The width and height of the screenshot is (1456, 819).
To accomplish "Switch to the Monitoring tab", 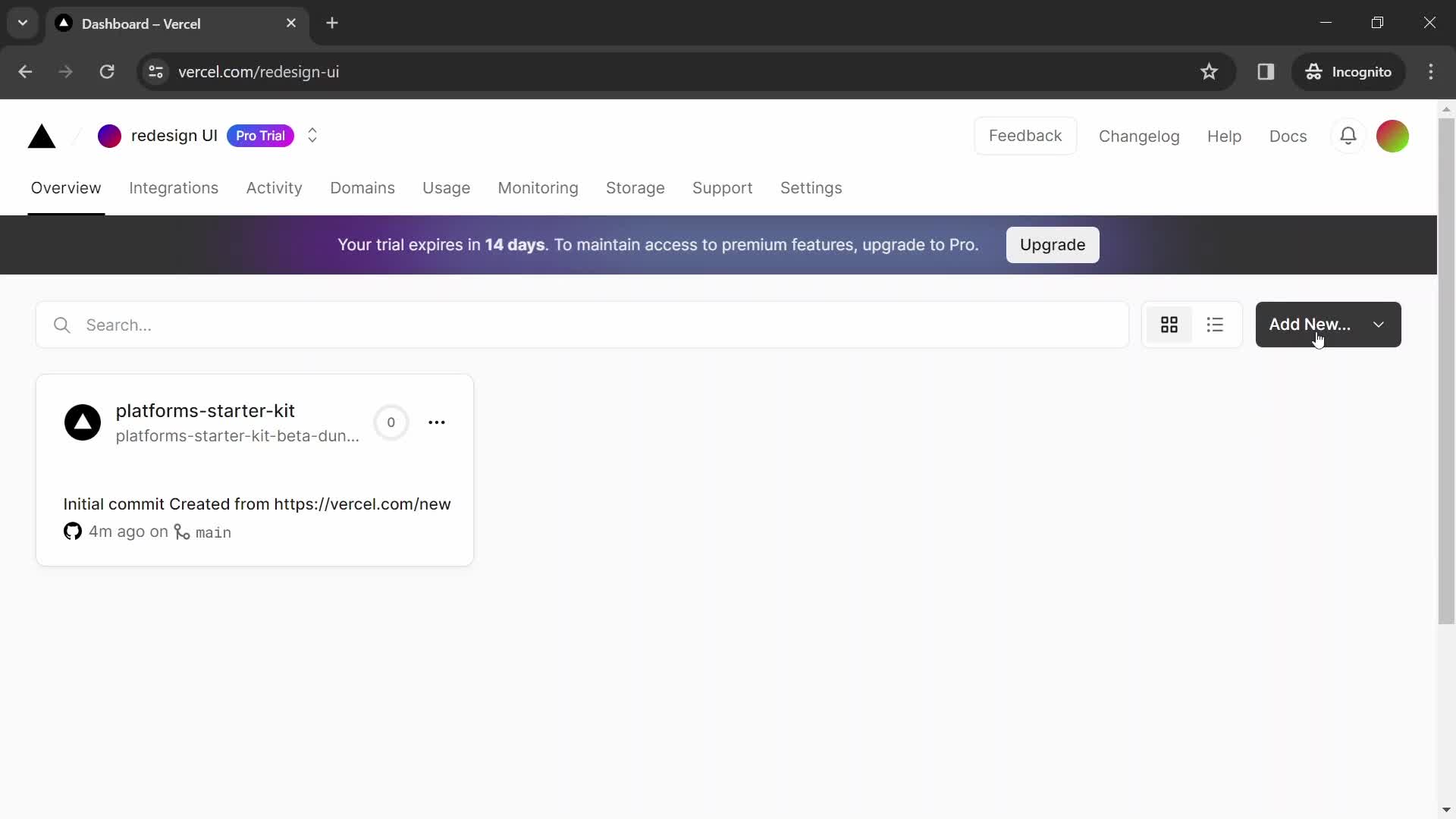I will [538, 188].
